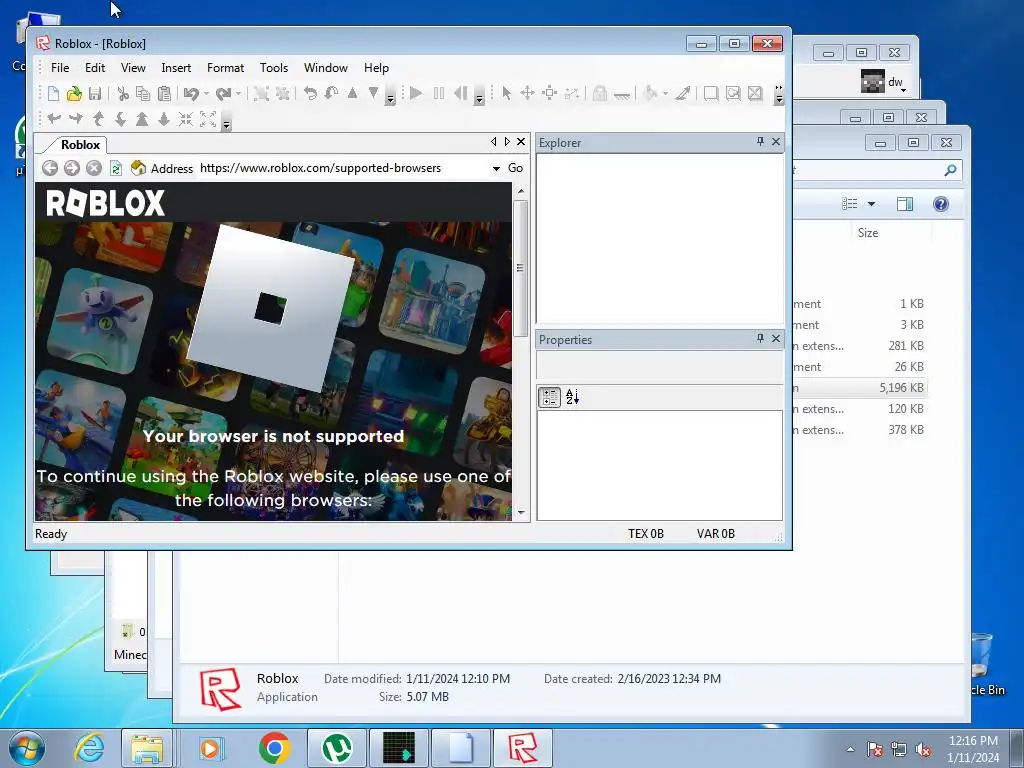Open the Edit menu
This screenshot has width=1024, height=768.
(95, 68)
